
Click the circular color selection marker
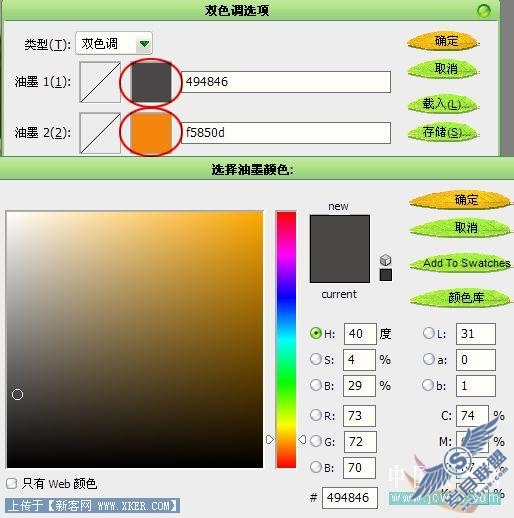click(17, 394)
